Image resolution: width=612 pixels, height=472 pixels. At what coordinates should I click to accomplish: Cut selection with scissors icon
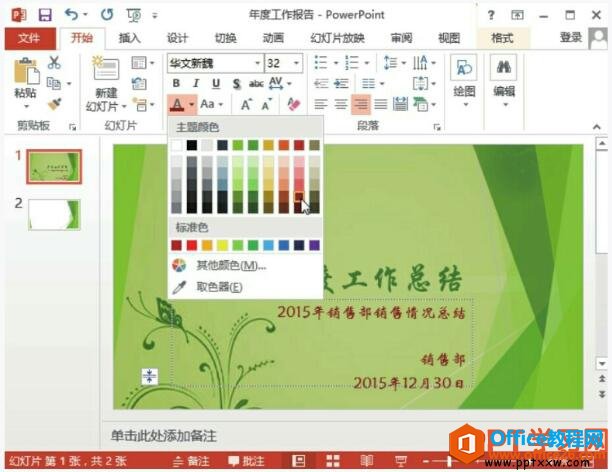[x=54, y=62]
